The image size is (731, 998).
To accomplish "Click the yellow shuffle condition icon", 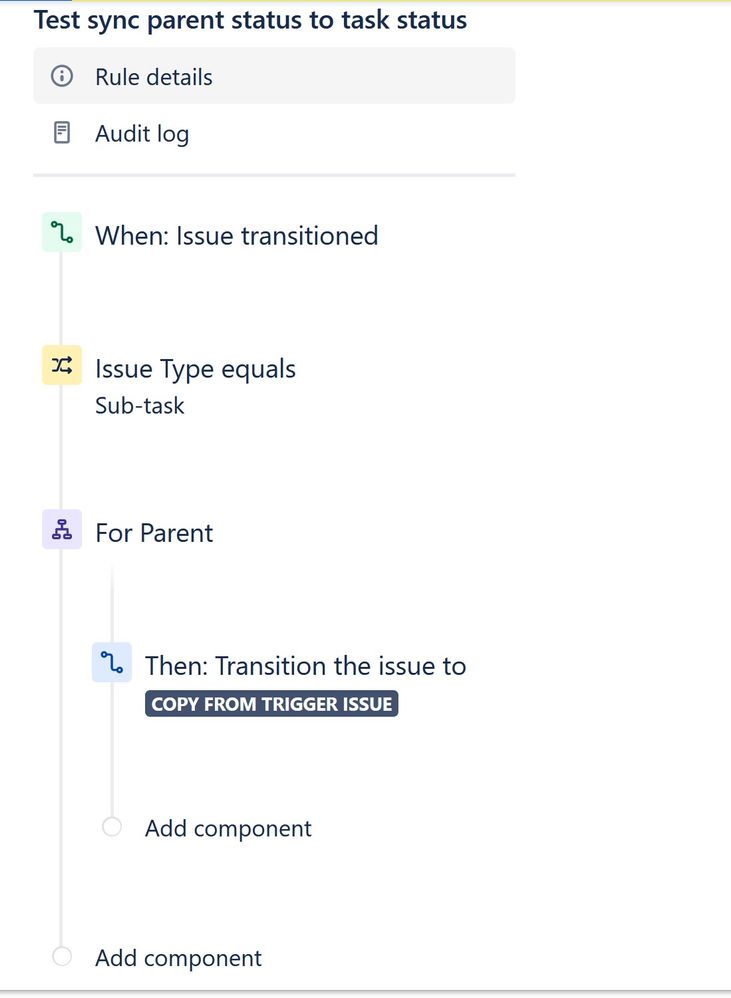I will [x=61, y=365].
